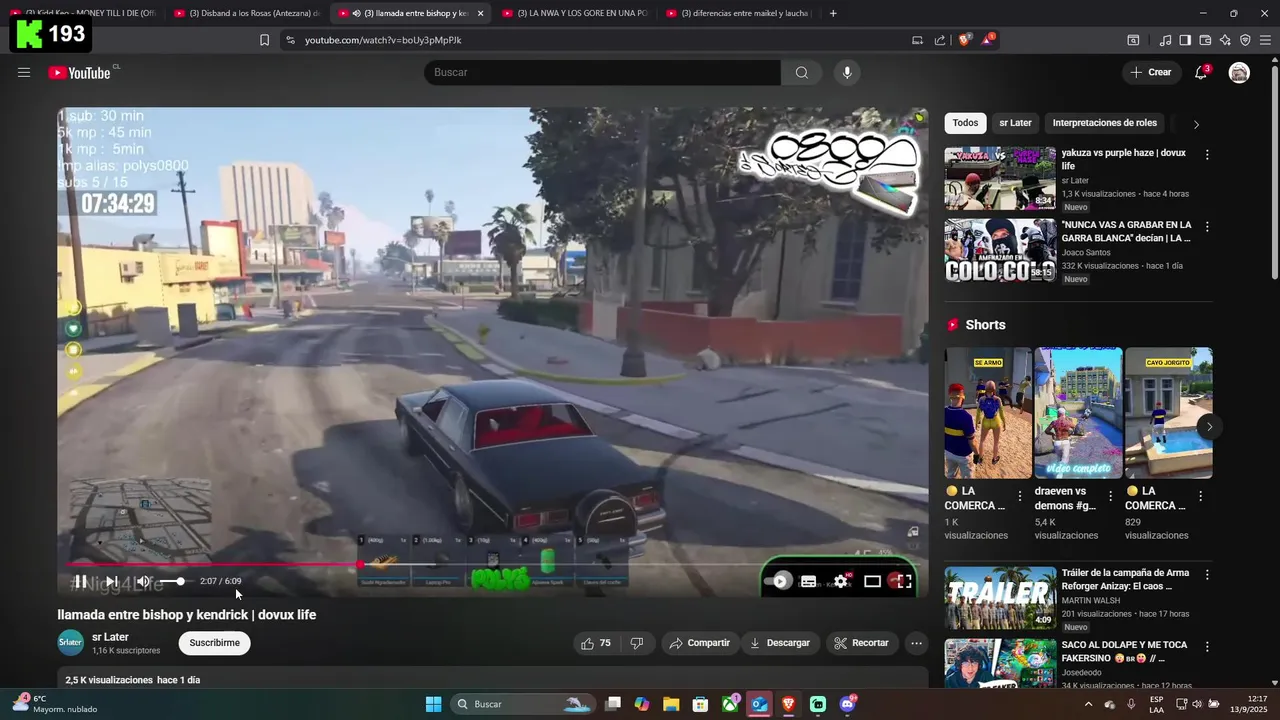1280x720 pixels.
Task: Select the Todos filter chip
Action: (x=965, y=123)
